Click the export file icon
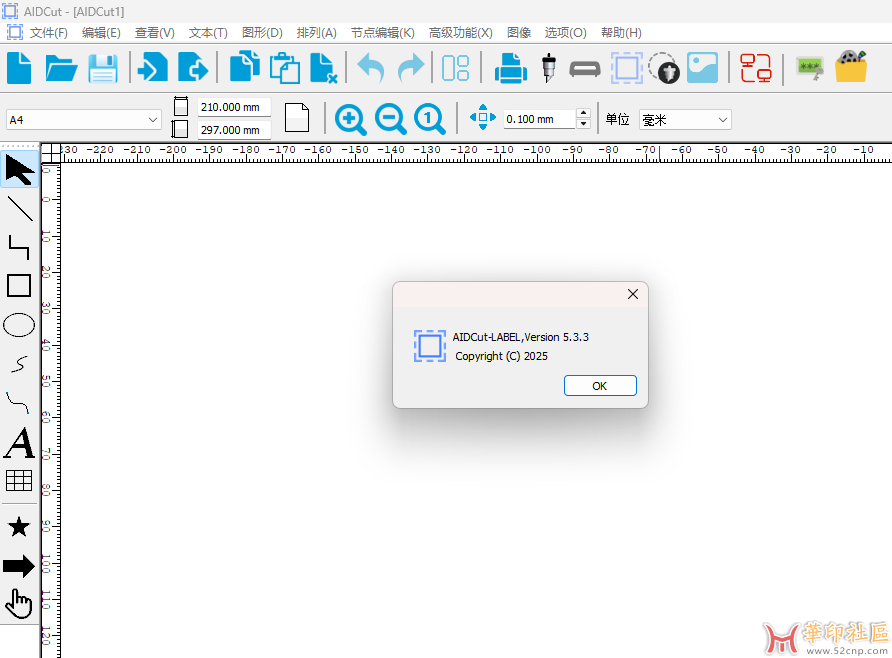Viewport: 892px width, 658px height. click(193, 68)
